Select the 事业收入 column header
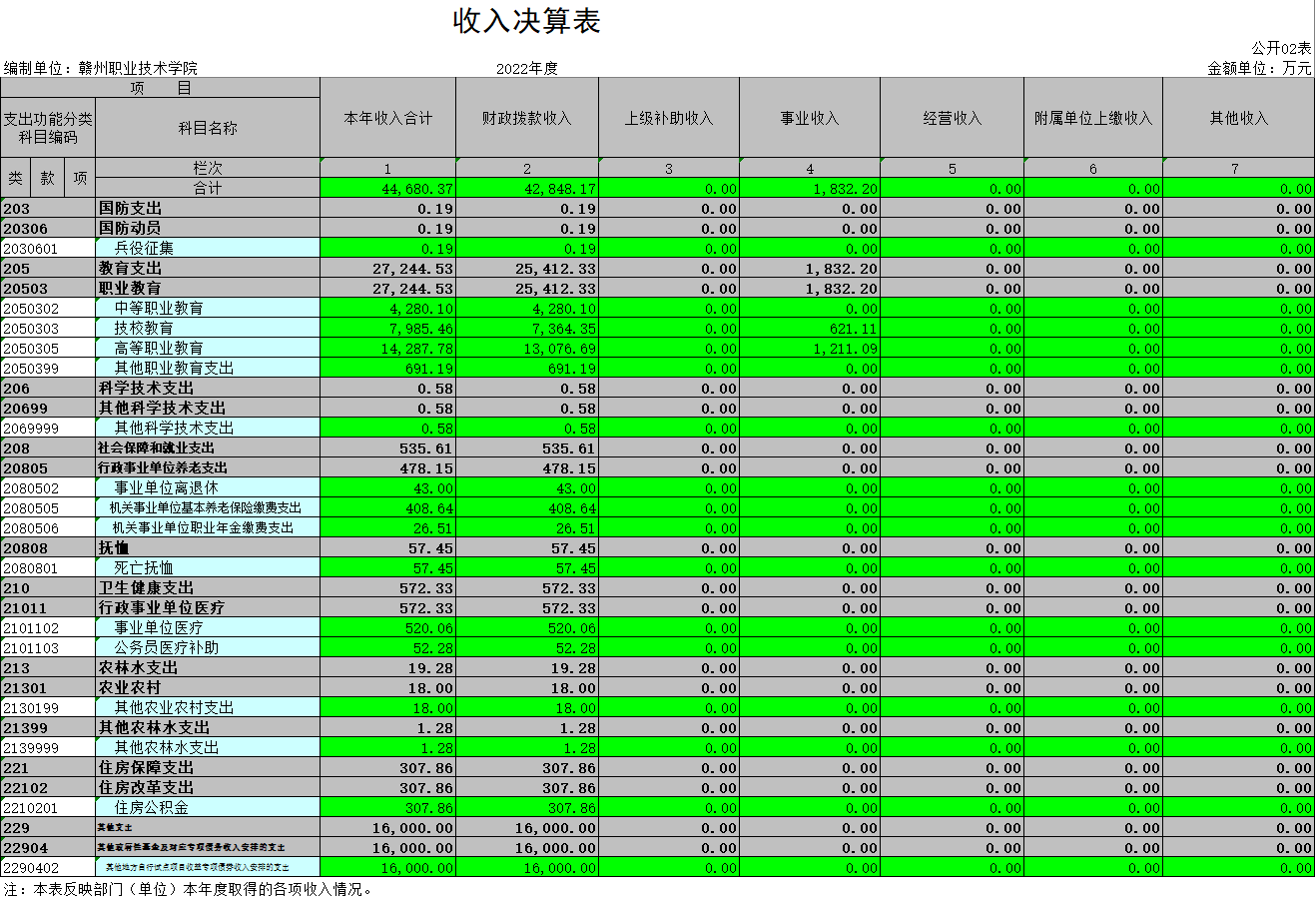The width and height of the screenshot is (1316, 903). point(809,118)
